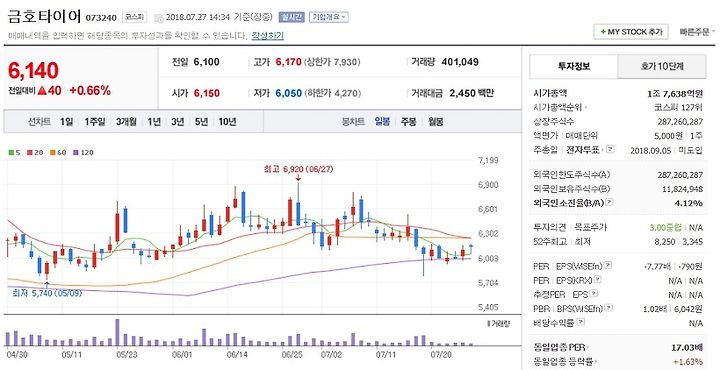Click the green 5-day average legend swatch
The height and width of the screenshot is (370, 720).
pyautogui.click(x=11, y=152)
